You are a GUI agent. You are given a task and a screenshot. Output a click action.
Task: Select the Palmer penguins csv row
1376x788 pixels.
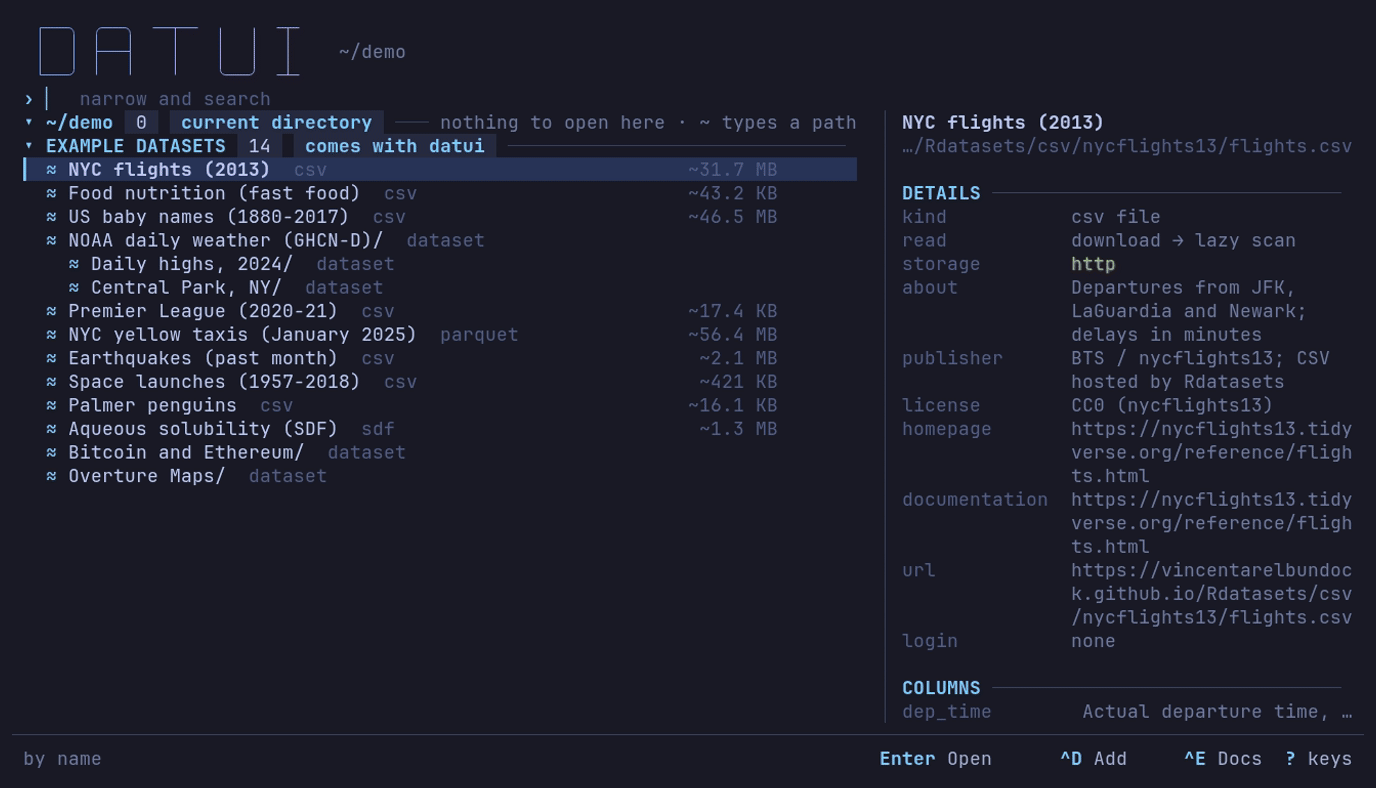coord(440,405)
